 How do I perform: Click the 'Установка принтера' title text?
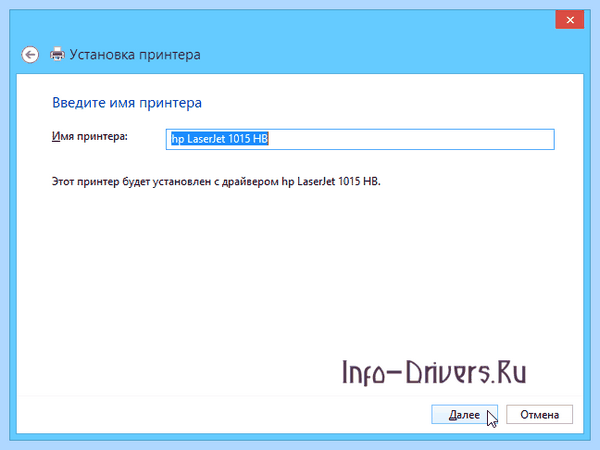point(135,55)
